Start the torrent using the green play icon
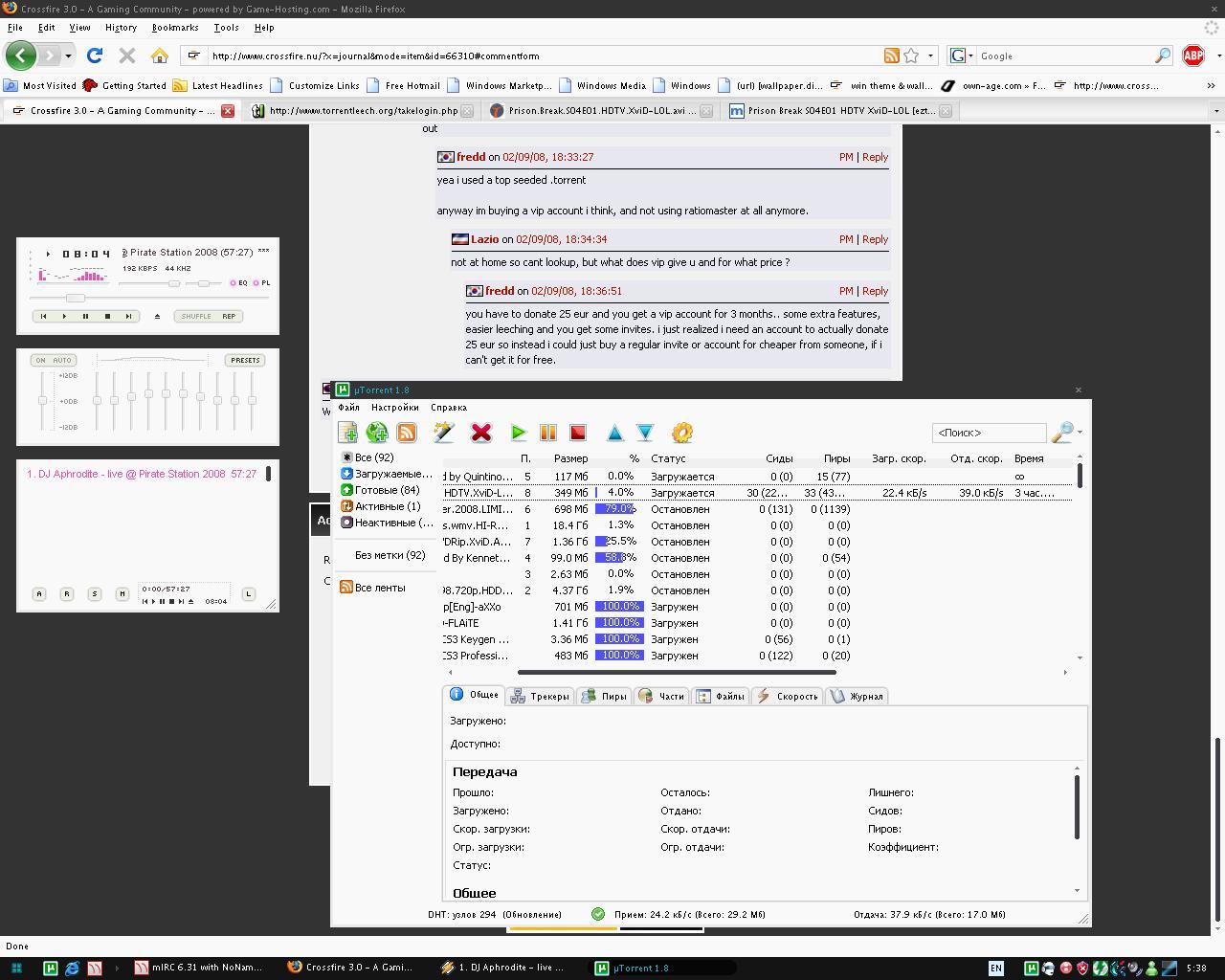Screen dimensions: 1225x980 click(x=518, y=433)
